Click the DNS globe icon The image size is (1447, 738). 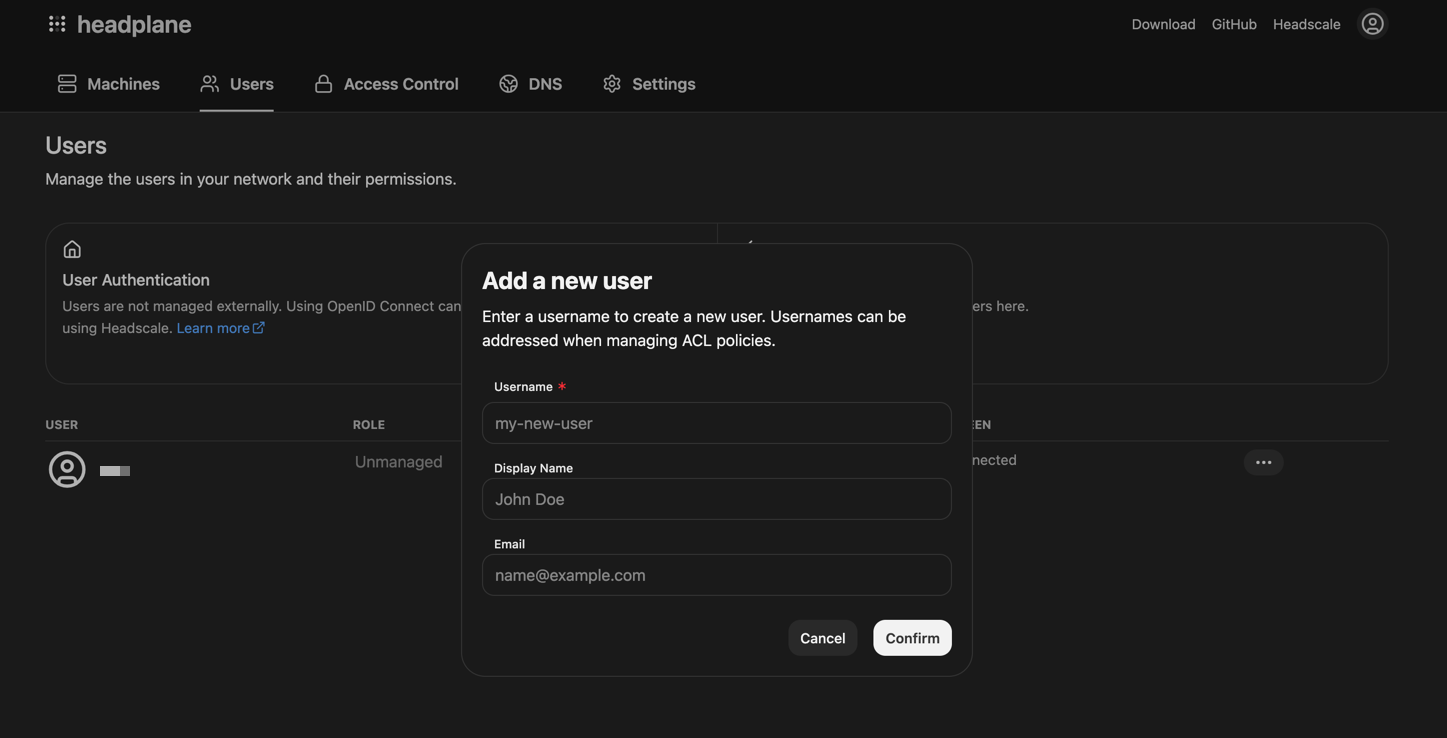coord(508,84)
